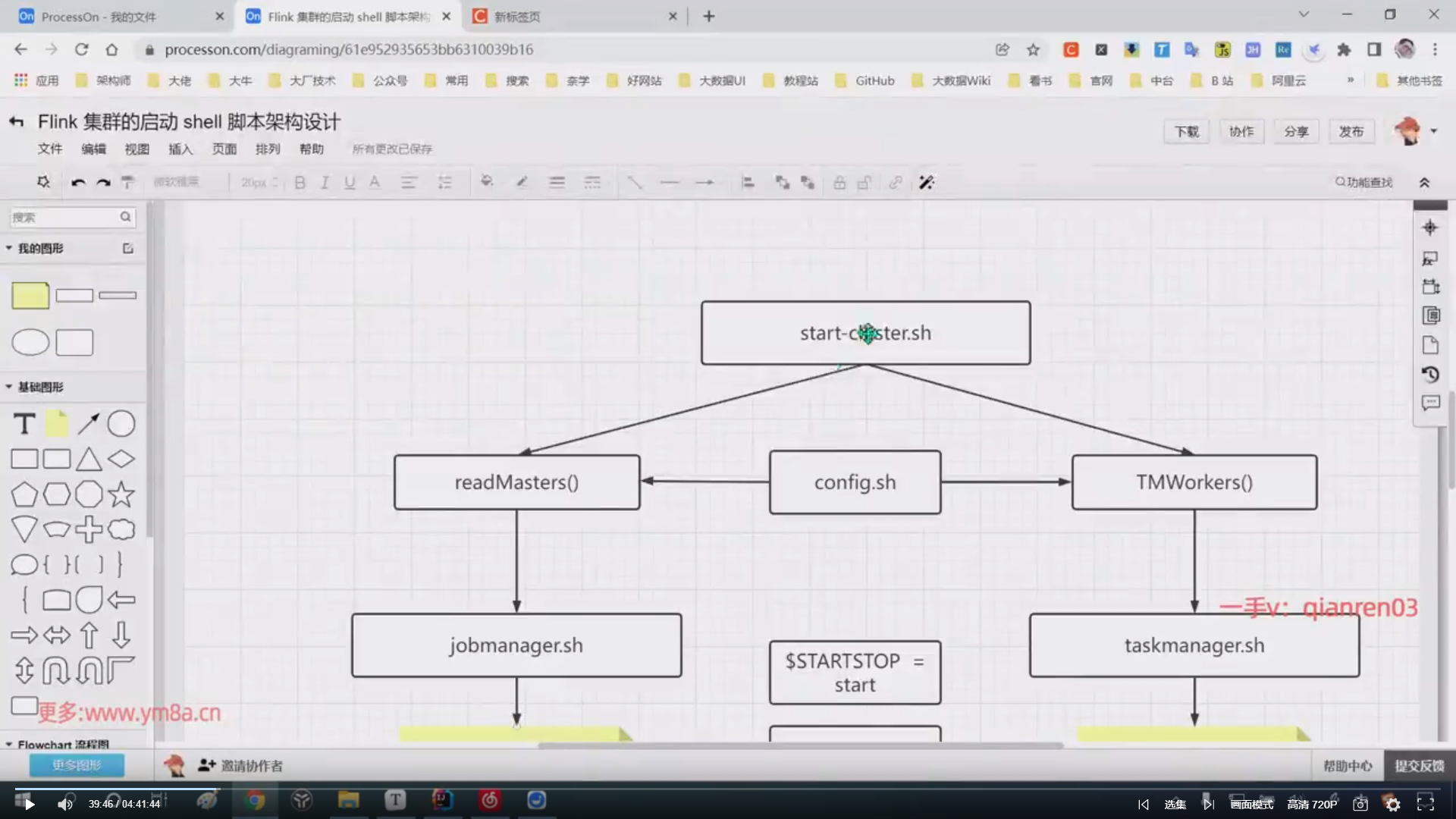1456x819 pixels.
Task: Click the undo arrow in toolbar
Action: click(x=78, y=182)
